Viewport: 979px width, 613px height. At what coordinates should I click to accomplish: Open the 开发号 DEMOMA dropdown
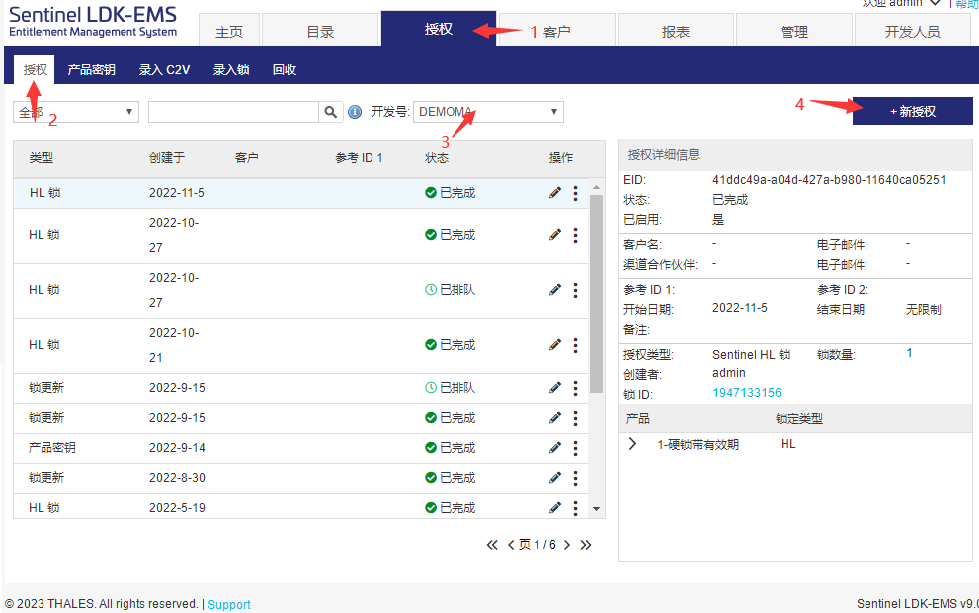click(x=488, y=112)
